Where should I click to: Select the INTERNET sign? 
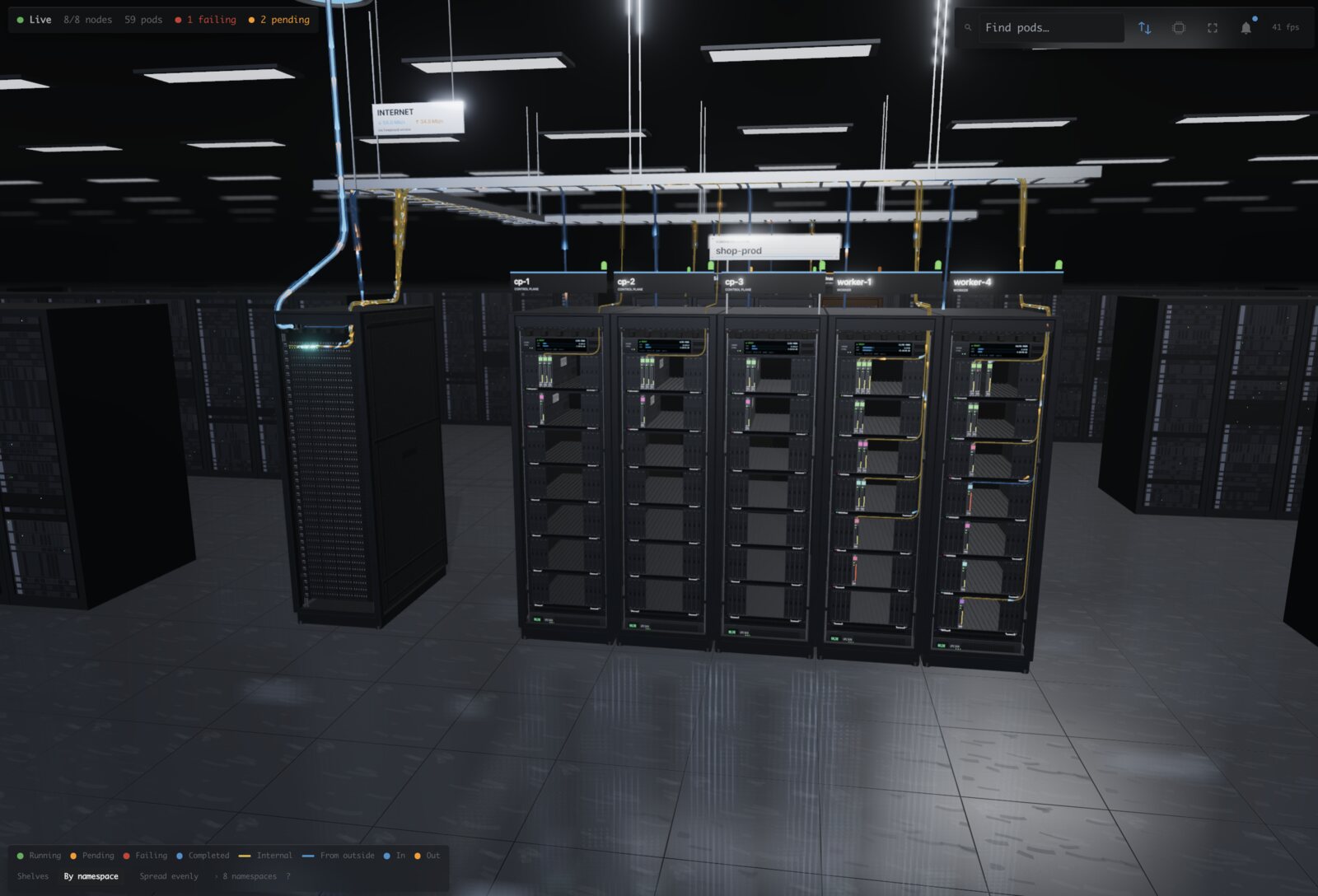point(418,119)
